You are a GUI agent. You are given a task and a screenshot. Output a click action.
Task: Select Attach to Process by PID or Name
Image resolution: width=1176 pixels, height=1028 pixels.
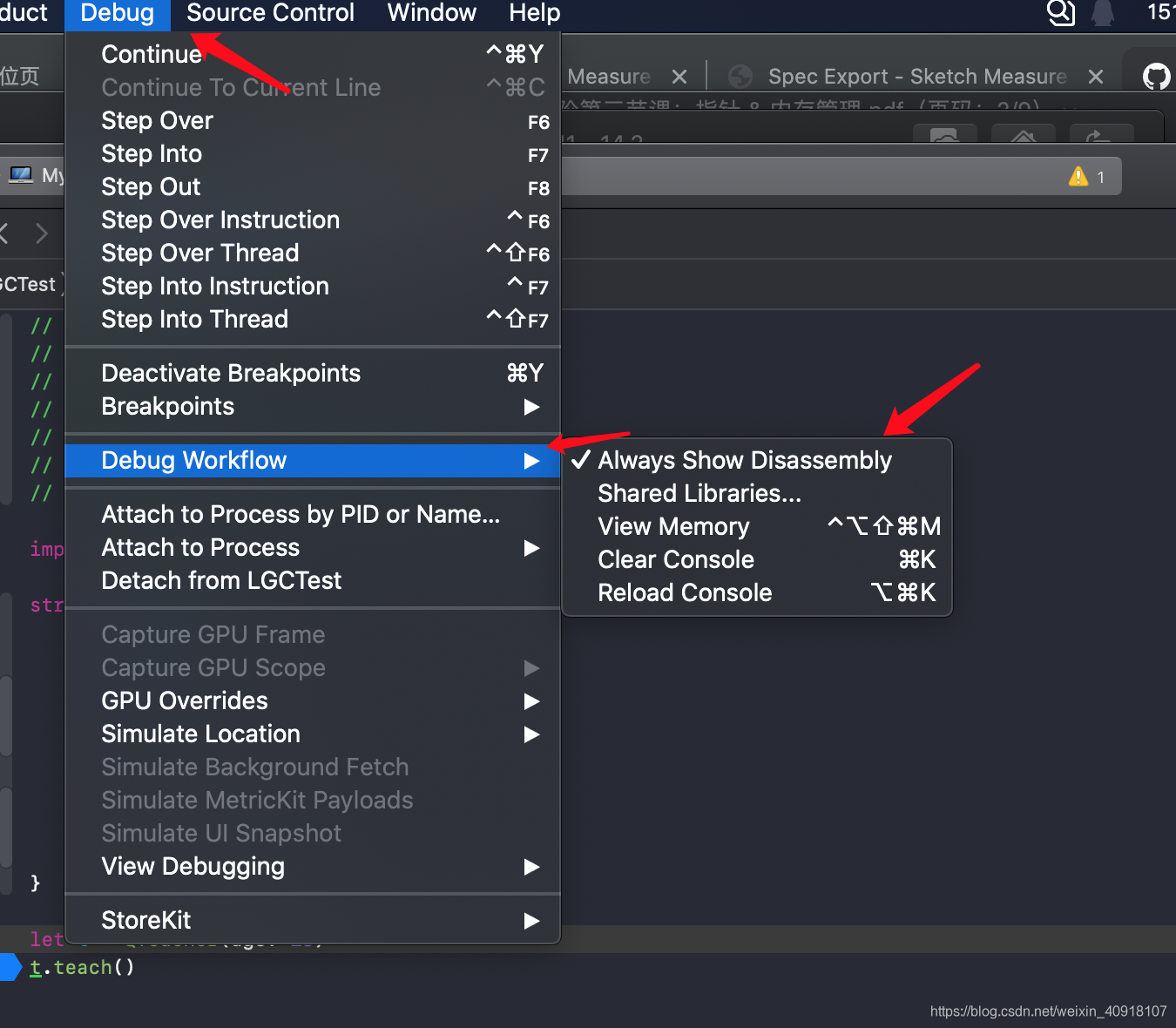[313, 515]
